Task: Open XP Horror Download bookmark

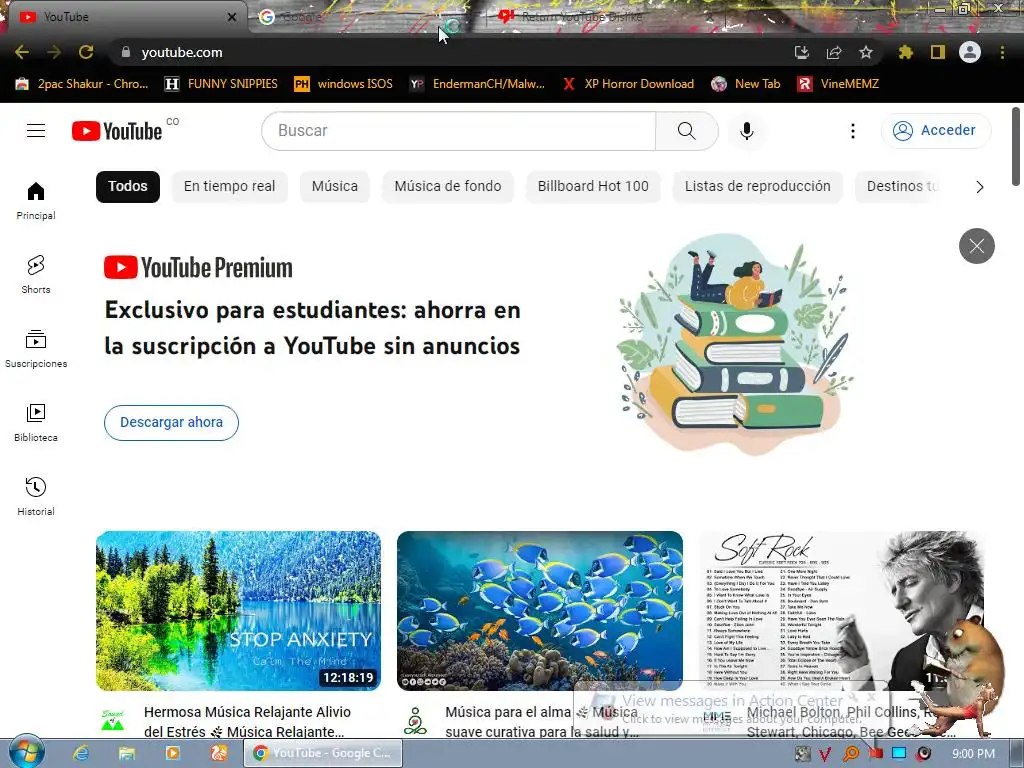Action: point(628,84)
